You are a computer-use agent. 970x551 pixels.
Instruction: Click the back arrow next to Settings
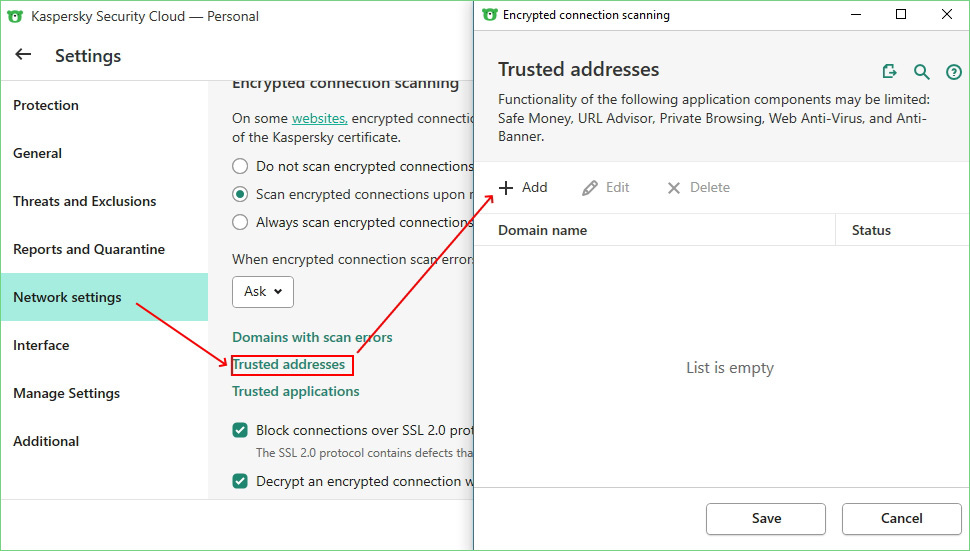23,55
